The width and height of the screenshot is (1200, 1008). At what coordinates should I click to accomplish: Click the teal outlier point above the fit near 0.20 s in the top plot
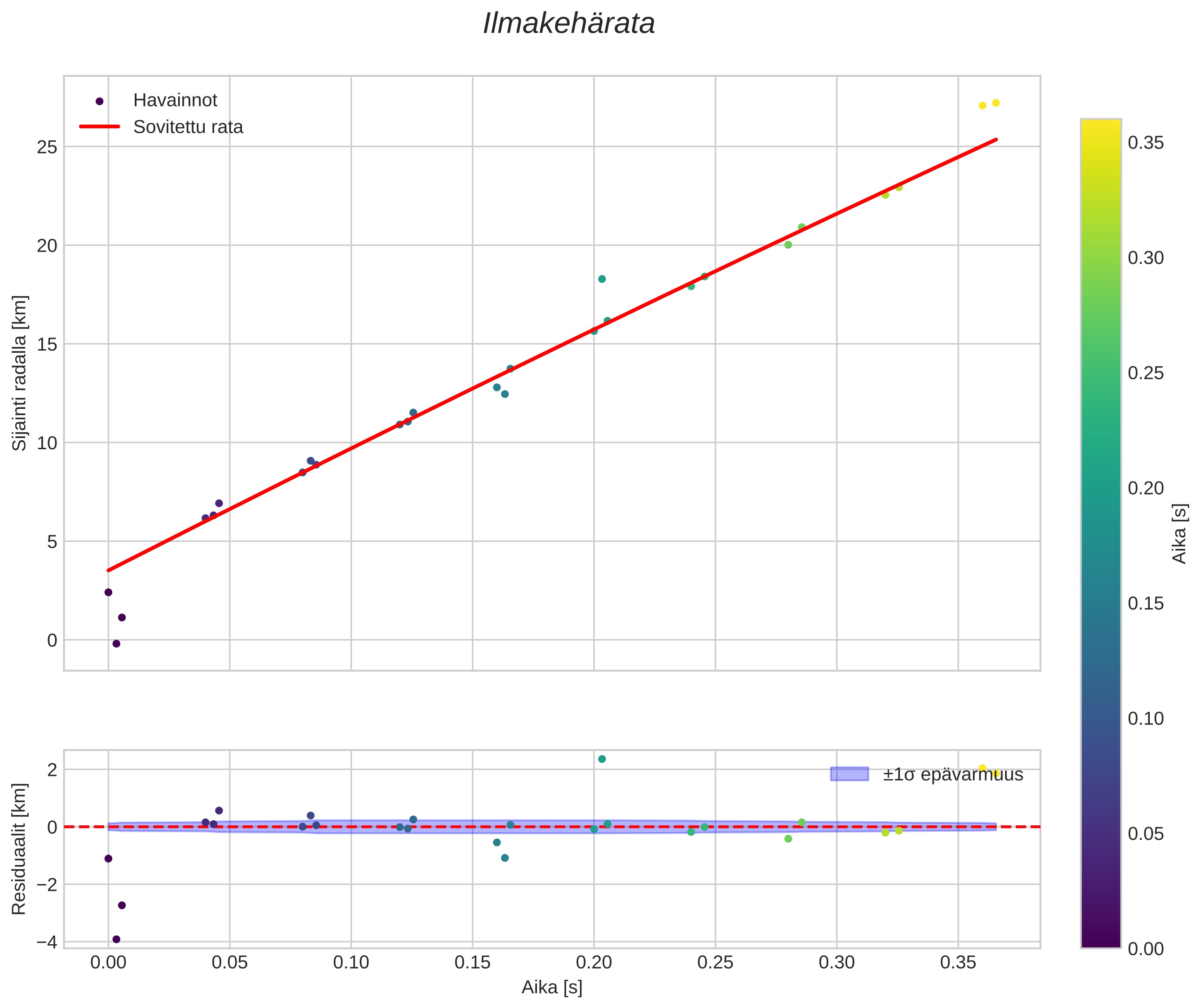click(x=602, y=279)
